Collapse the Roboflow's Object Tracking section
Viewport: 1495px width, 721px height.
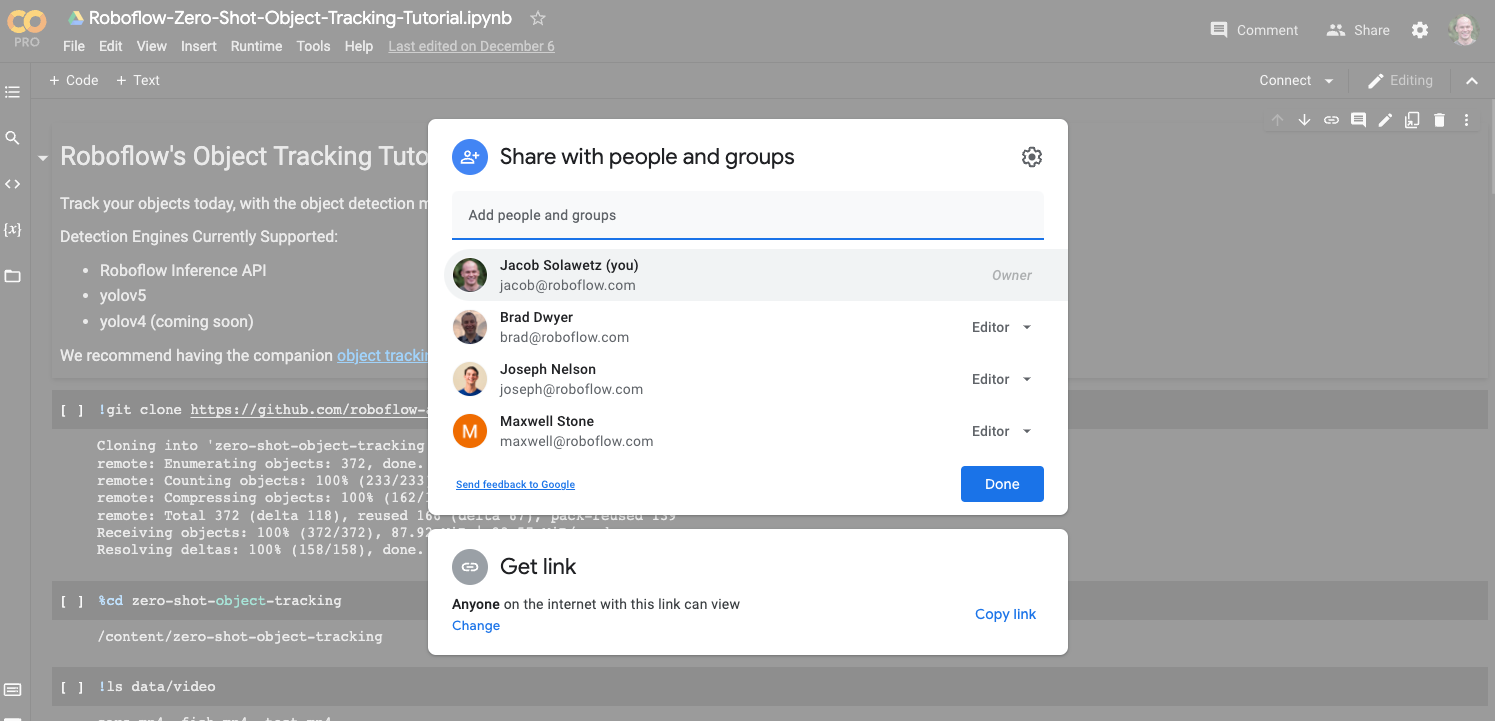(43, 158)
